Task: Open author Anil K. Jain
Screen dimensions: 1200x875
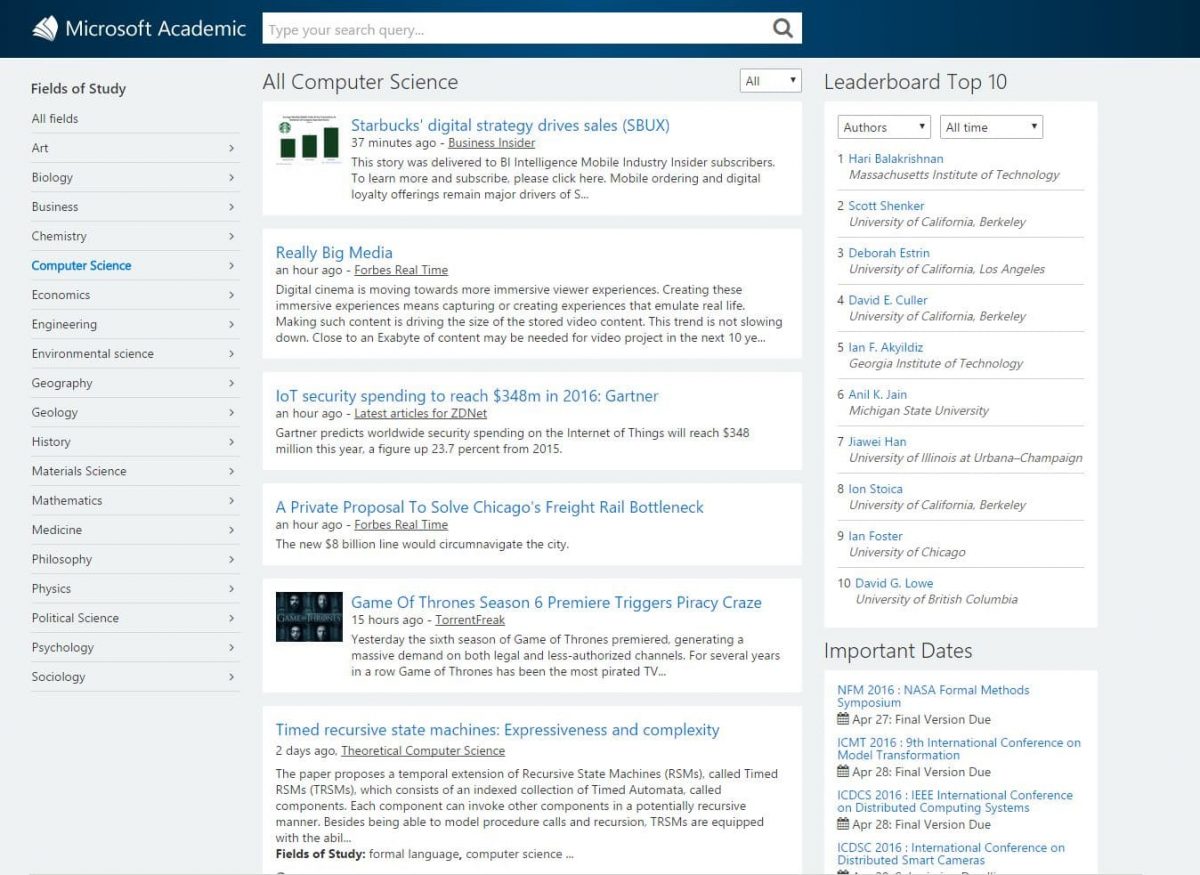Action: coord(878,394)
